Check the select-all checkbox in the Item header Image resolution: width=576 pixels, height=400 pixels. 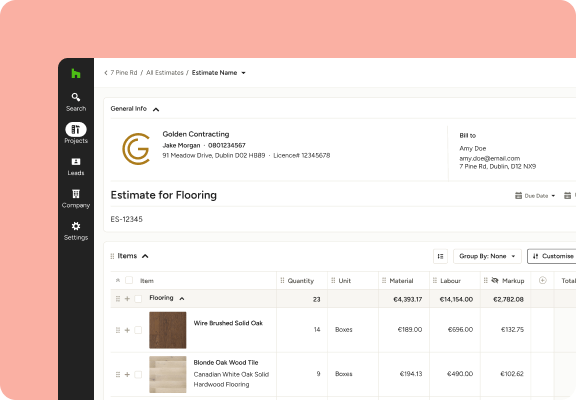129,280
